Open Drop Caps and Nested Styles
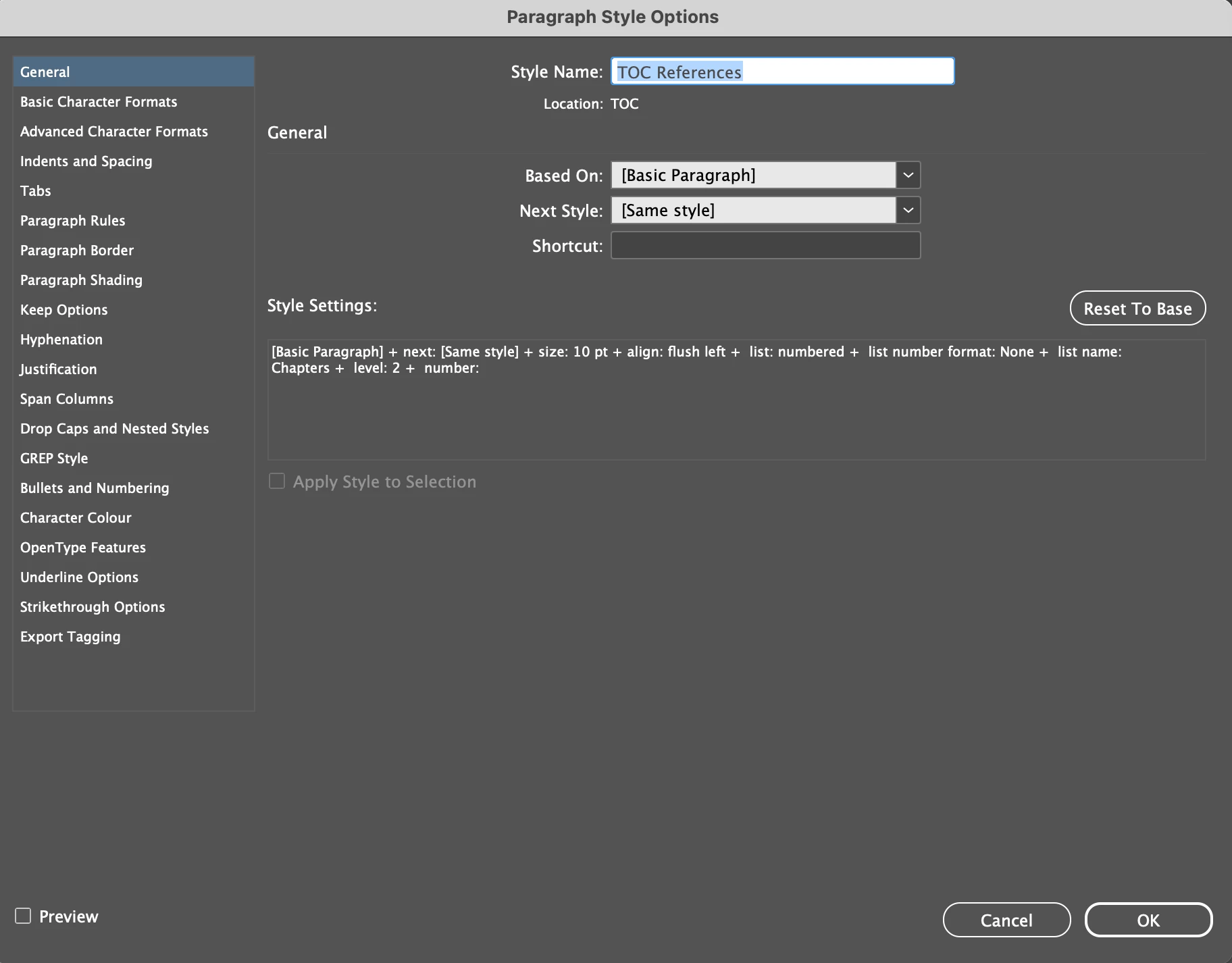The width and height of the screenshot is (1232, 963). [x=133, y=428]
